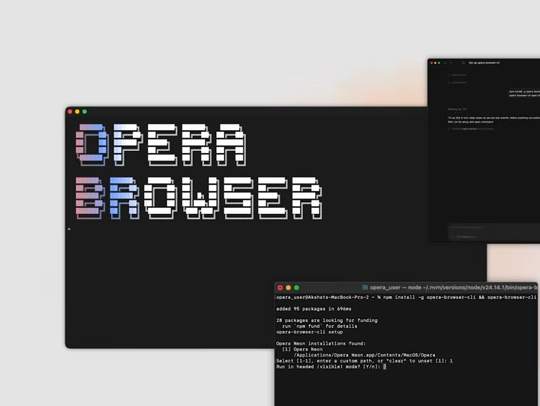Screen dimensions: 540x406
Task: Click the '/Applications/Opera Neon.app/Contents/MacOS/Opera' path
Action: (364, 355)
